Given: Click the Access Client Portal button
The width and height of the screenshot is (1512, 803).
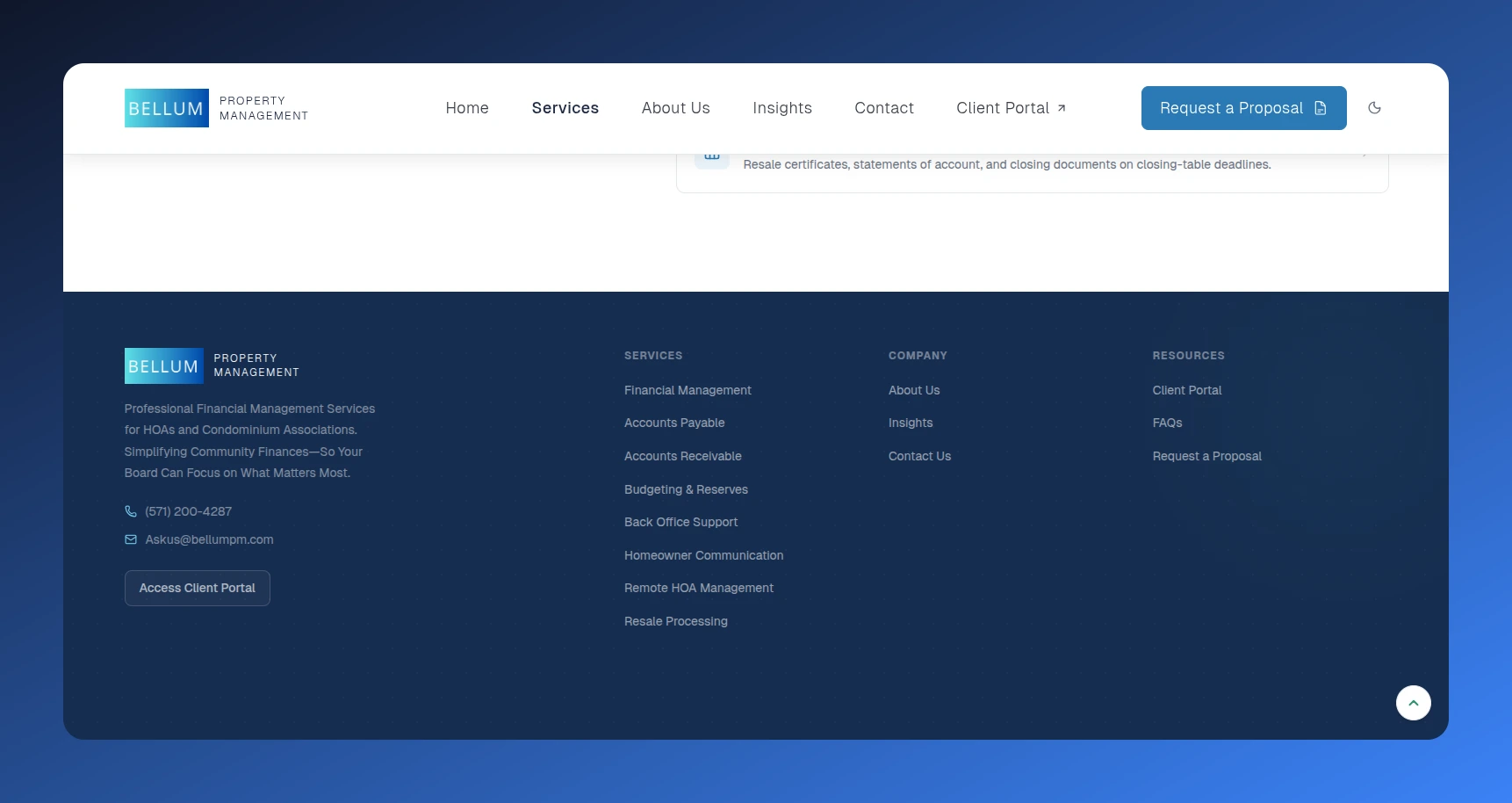Looking at the screenshot, I should click(x=198, y=588).
